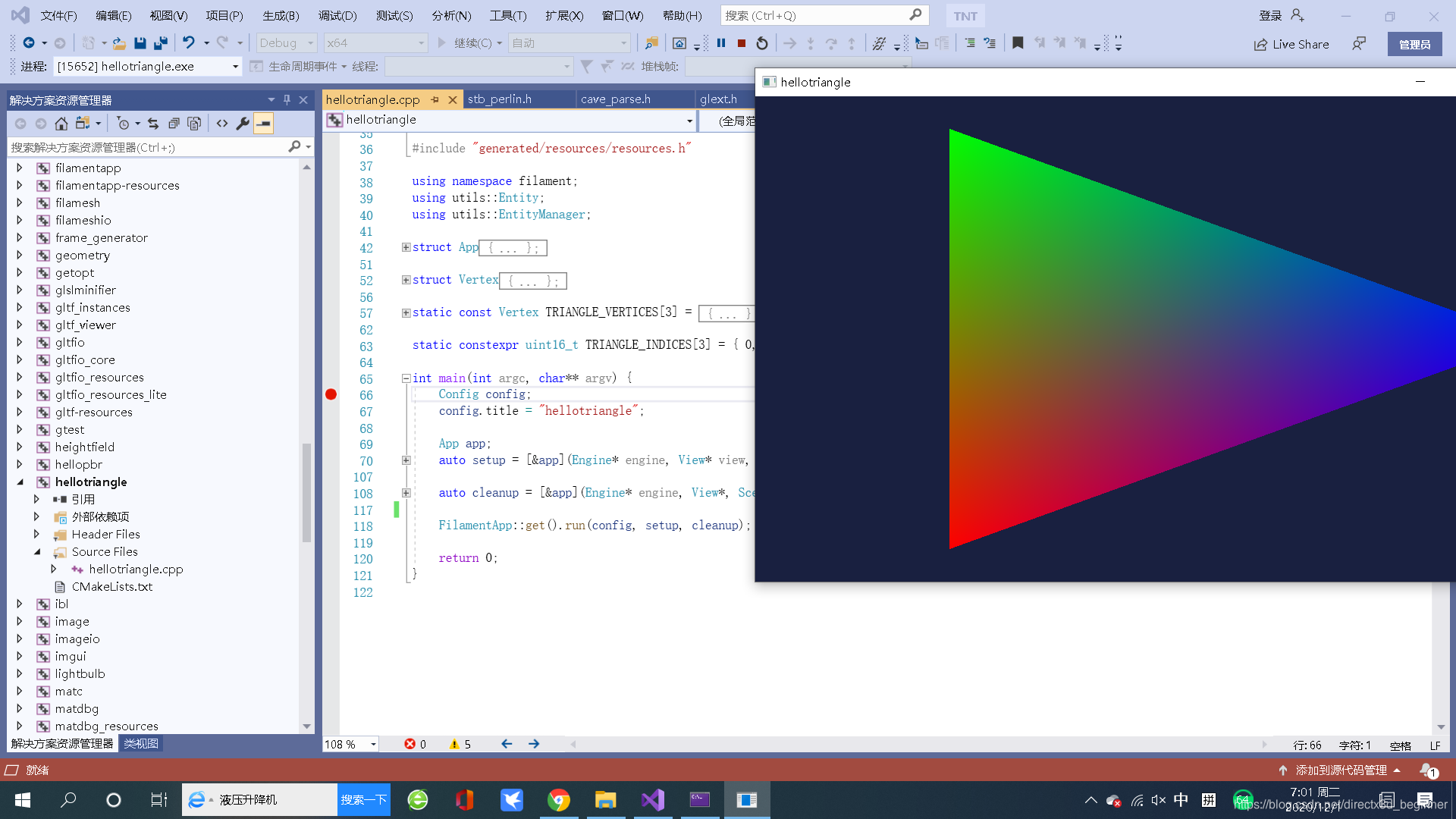
Task: Click the Live Share button
Action: (x=1291, y=44)
